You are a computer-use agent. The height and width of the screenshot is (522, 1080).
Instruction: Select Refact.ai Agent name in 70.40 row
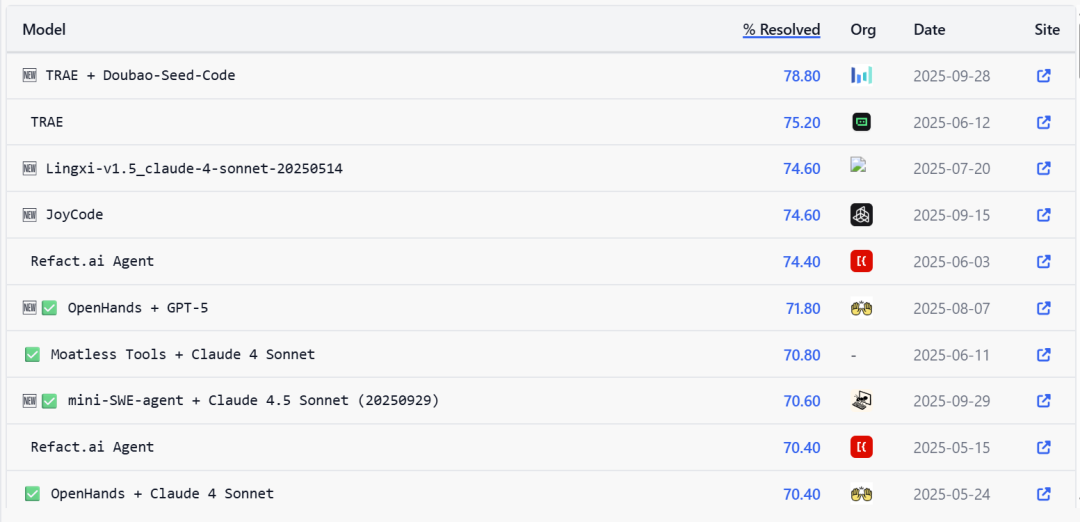coord(92,446)
